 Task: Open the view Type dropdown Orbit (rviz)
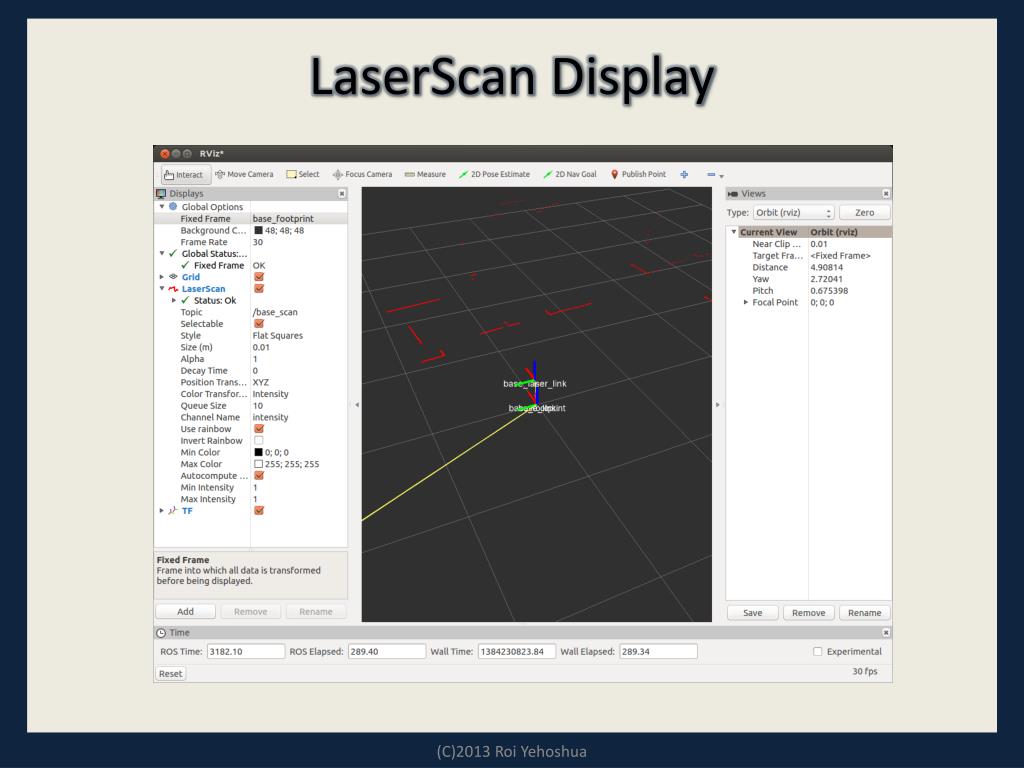click(x=793, y=213)
